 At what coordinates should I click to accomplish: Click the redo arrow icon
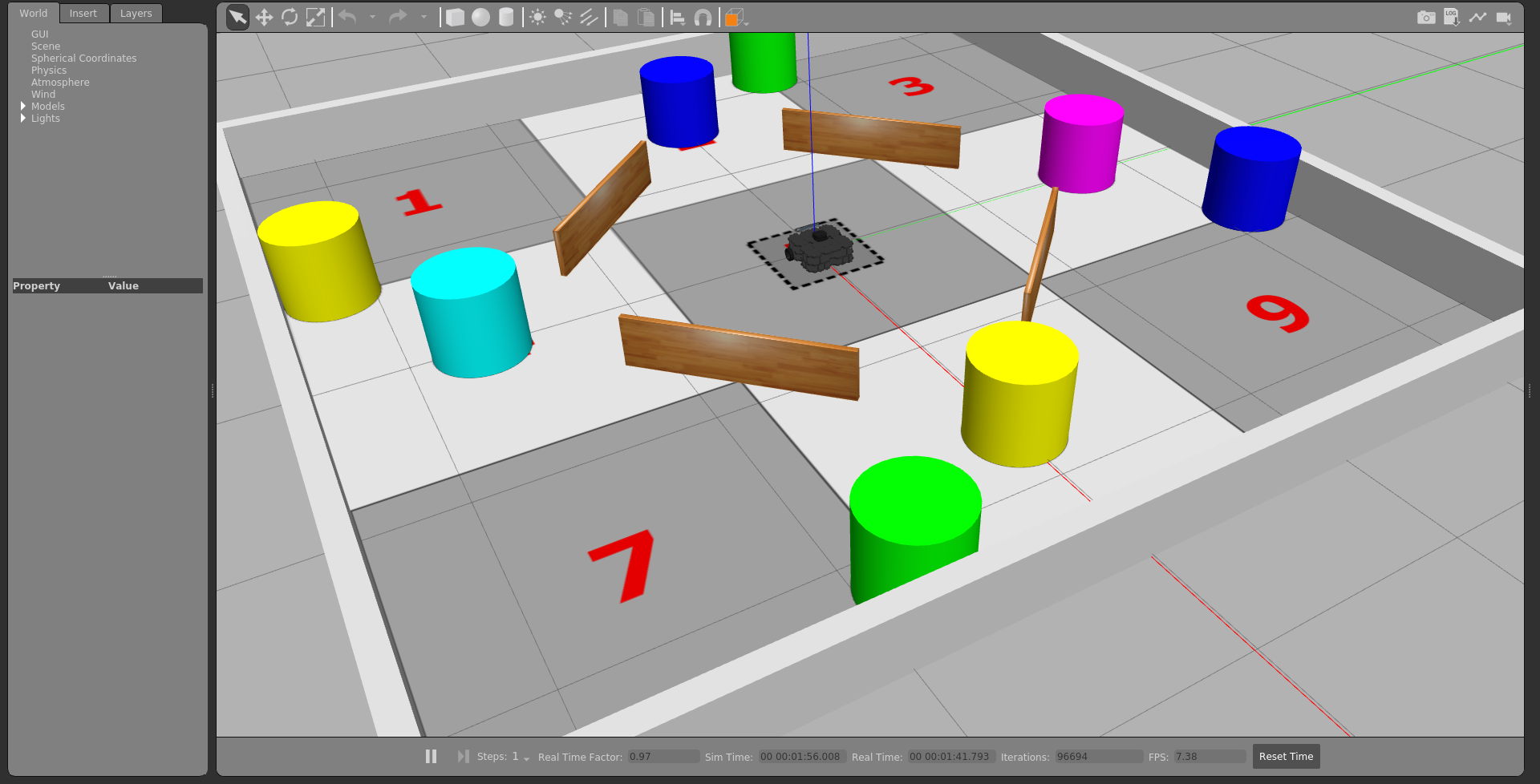(x=398, y=17)
